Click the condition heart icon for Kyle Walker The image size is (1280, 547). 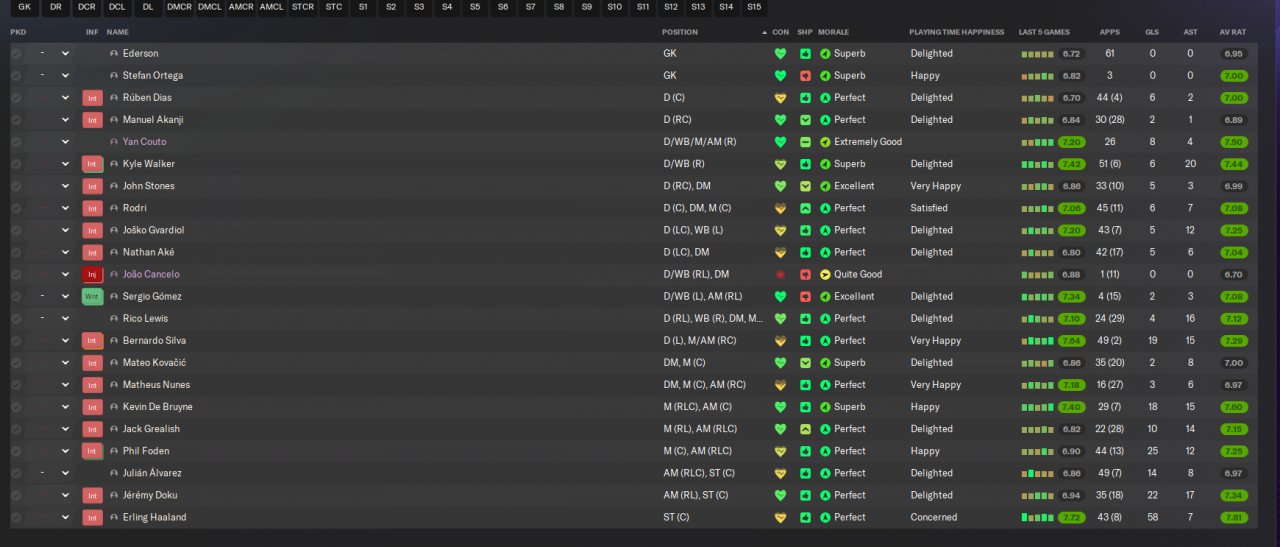(x=780, y=164)
